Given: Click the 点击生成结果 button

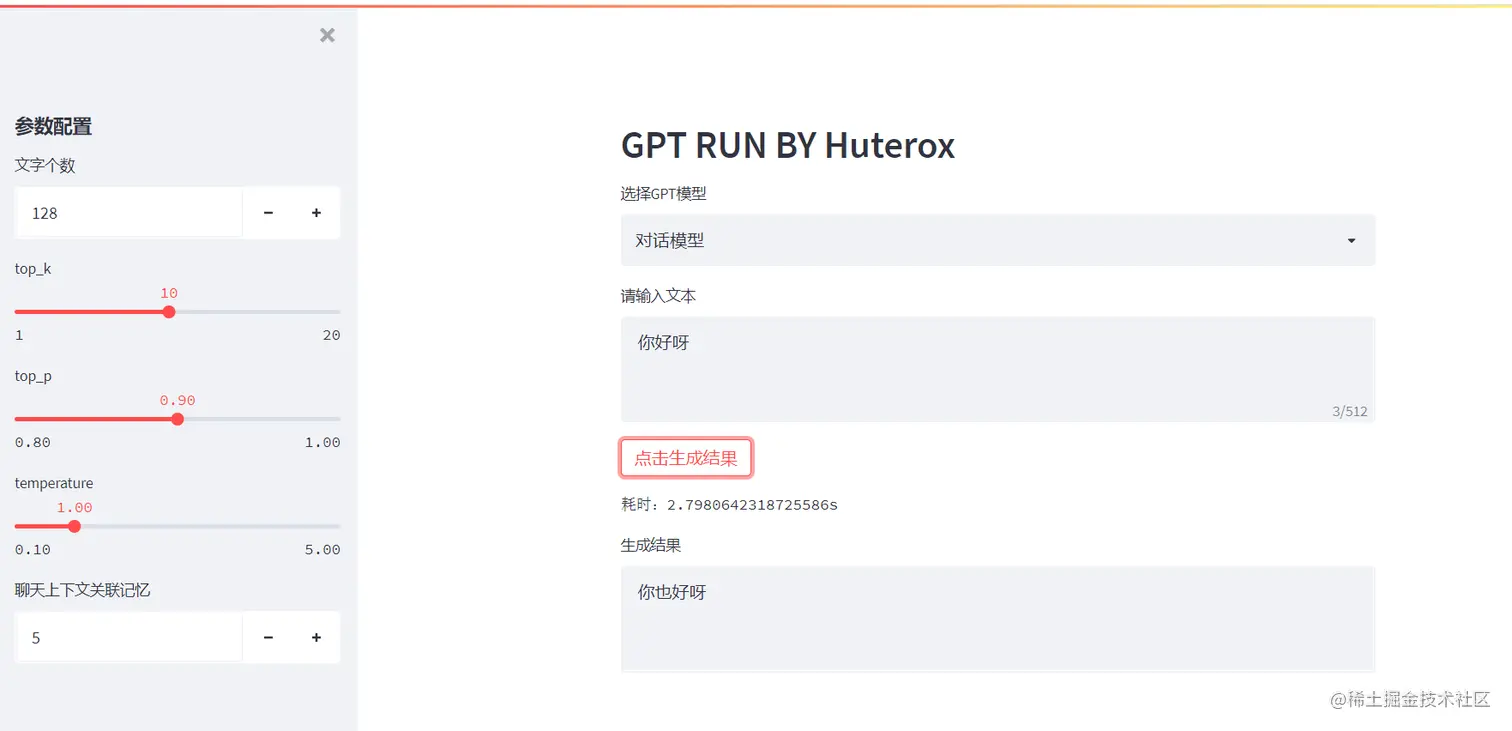Looking at the screenshot, I should pyautogui.click(x=686, y=458).
